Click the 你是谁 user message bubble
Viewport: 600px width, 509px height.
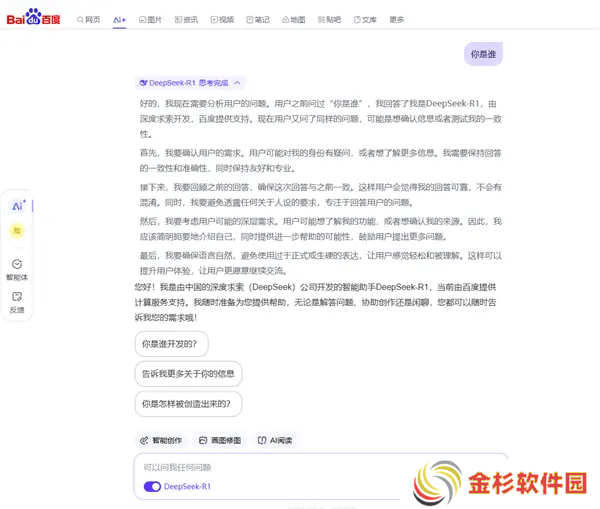coord(483,54)
